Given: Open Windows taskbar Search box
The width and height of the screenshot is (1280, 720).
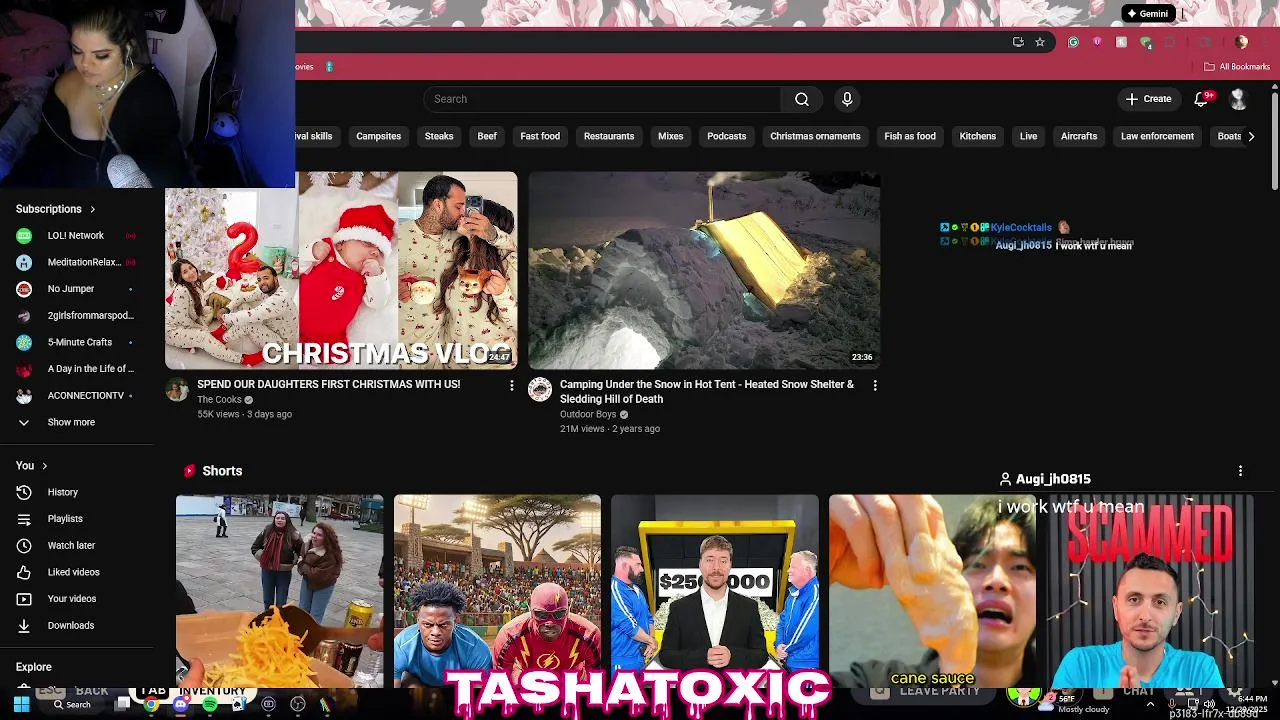Looking at the screenshot, I should (x=71, y=704).
